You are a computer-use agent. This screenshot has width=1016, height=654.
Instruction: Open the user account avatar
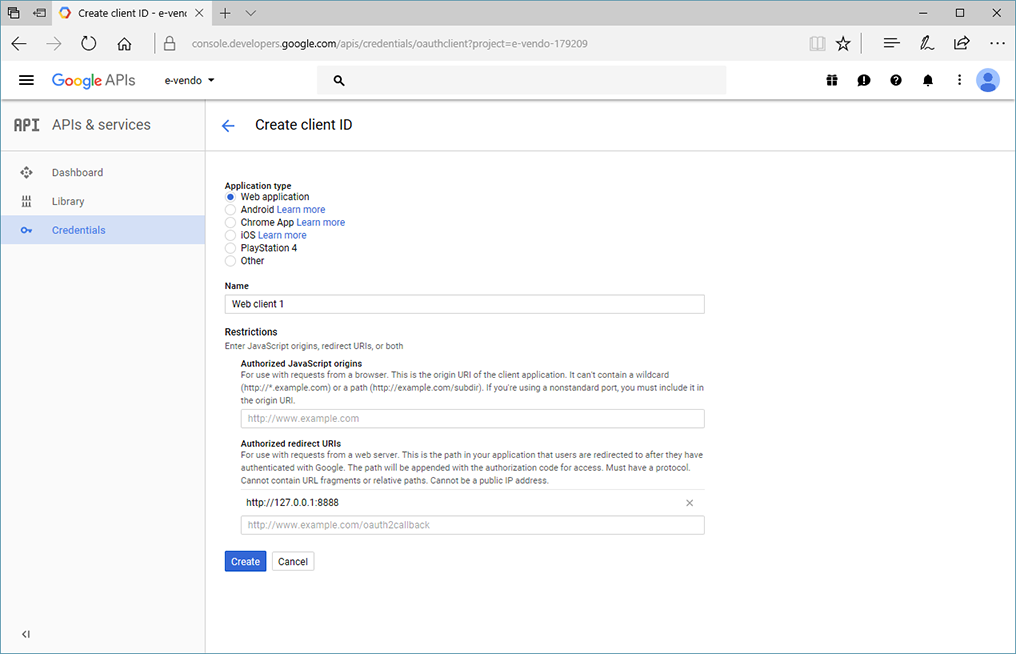(x=988, y=80)
